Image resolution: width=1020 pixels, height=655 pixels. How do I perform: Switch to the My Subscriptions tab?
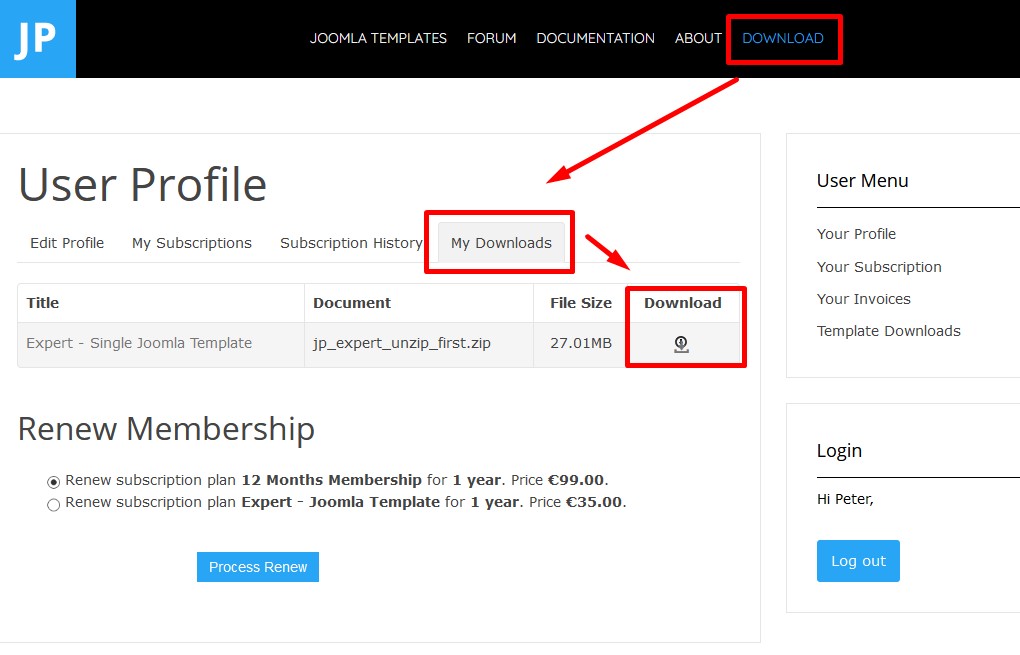coord(192,243)
